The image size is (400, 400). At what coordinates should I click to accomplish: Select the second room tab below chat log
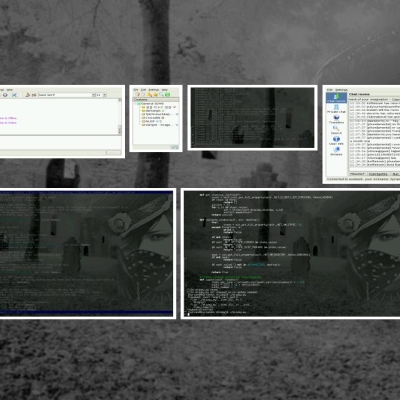click(378, 174)
